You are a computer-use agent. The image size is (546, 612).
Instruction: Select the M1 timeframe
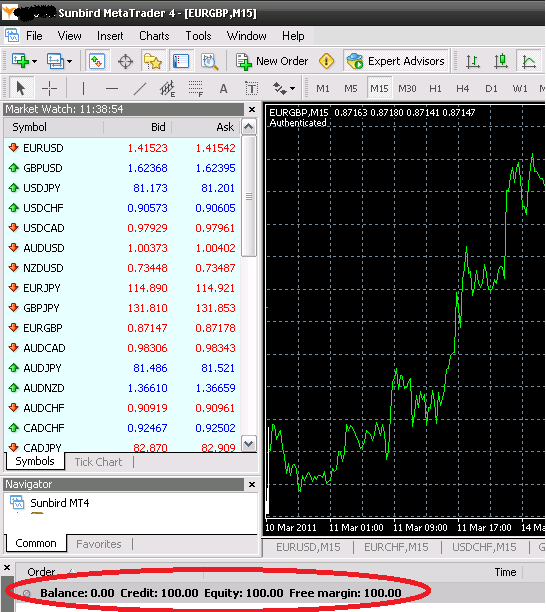(323, 89)
